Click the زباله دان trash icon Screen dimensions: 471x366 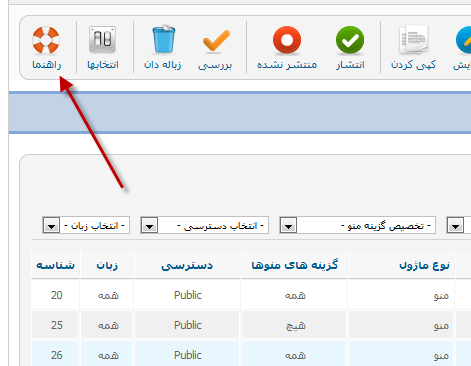pyautogui.click(x=163, y=40)
